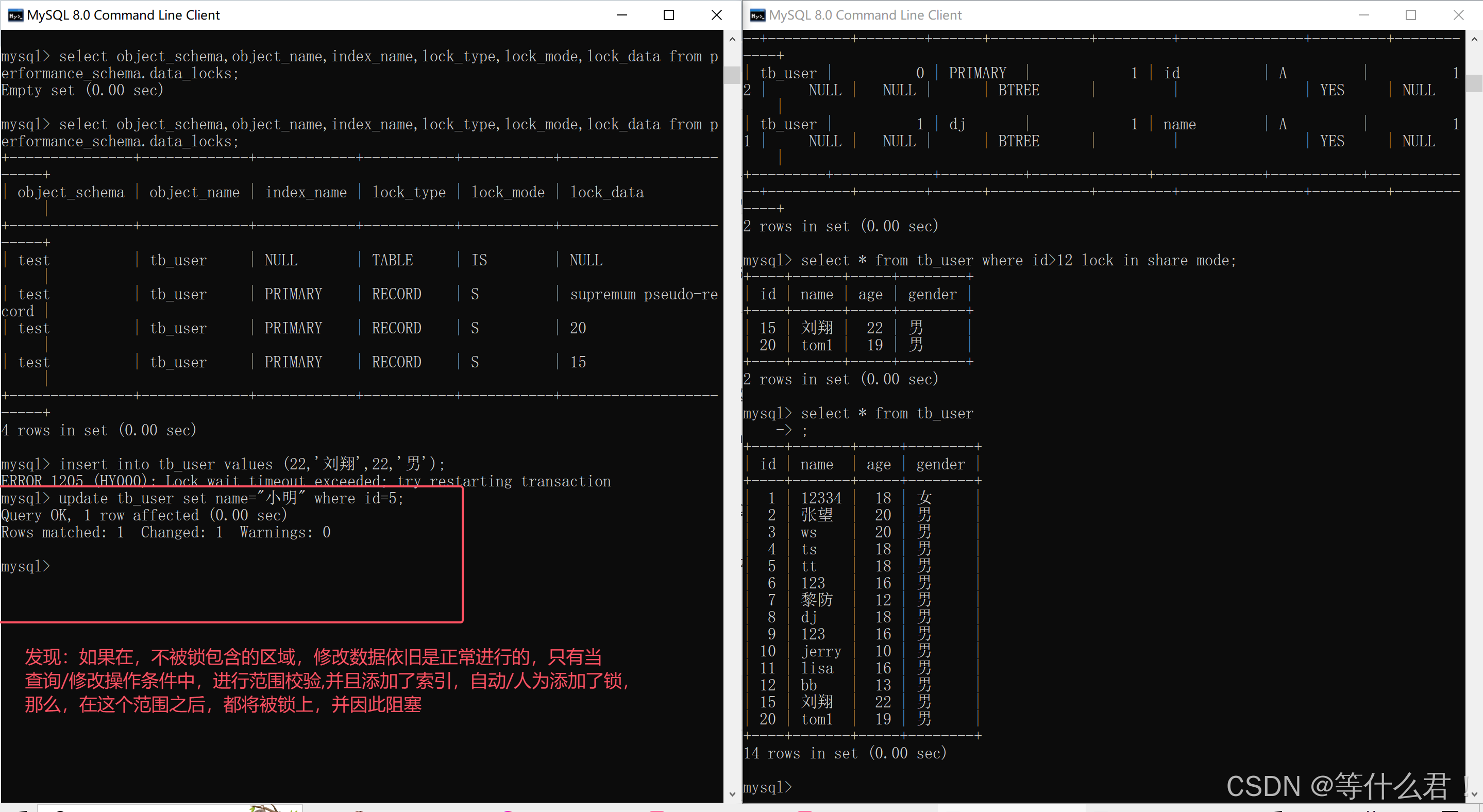The height and width of the screenshot is (812, 1483).
Task: Click the left window's scrollbar thumb
Action: tap(732, 75)
